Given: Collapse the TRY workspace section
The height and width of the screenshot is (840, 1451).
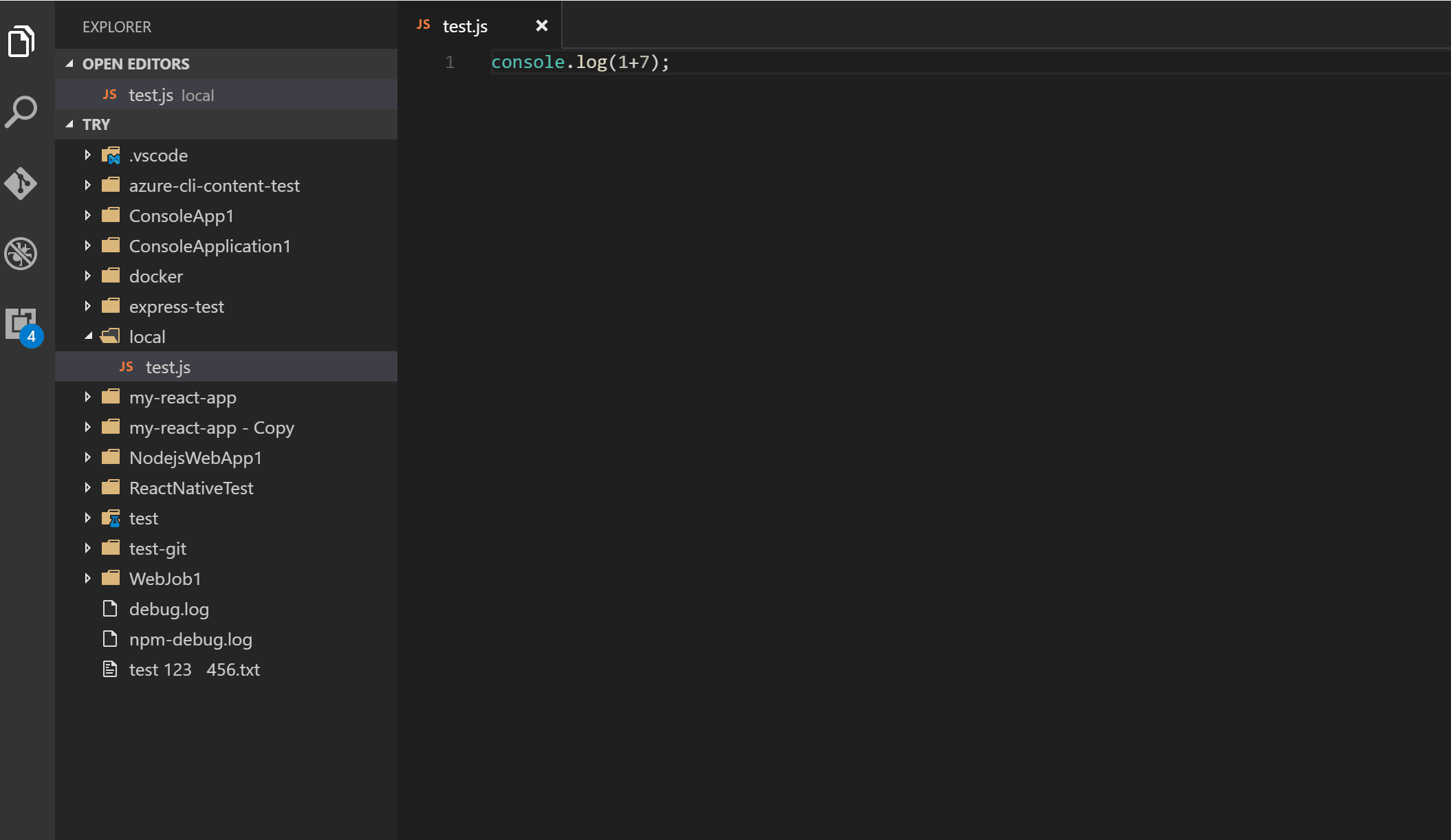Looking at the screenshot, I should pos(69,124).
